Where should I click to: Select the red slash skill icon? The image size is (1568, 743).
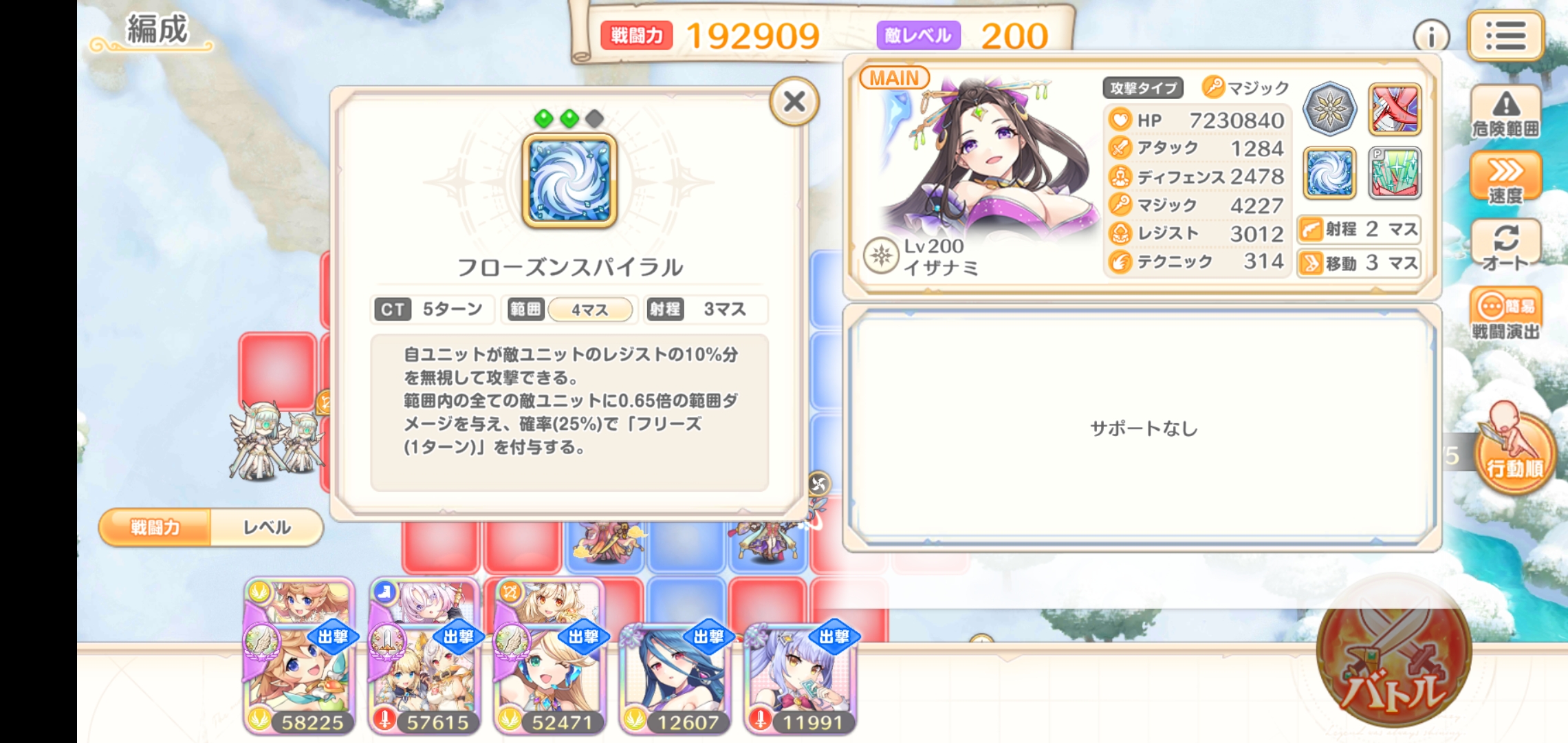1394,109
